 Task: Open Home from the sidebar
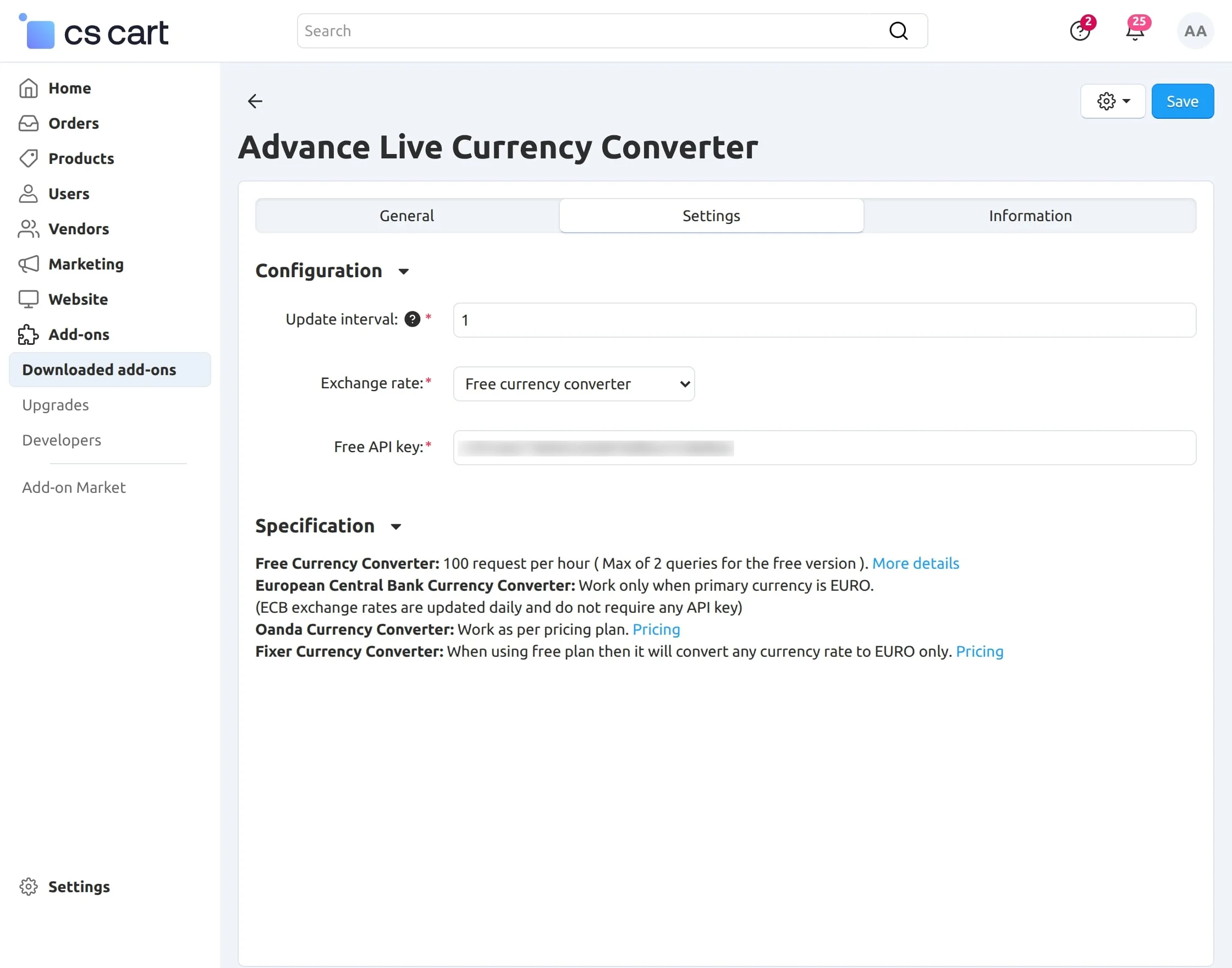[x=69, y=89]
